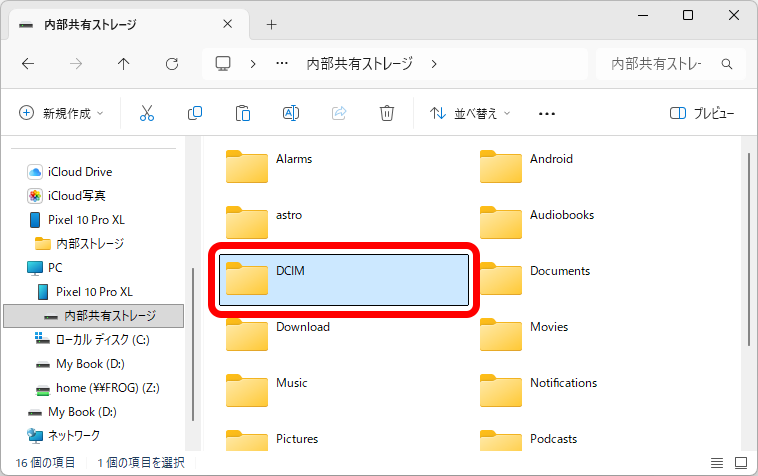Click the PC monitor icon in address bar
This screenshot has height=476, width=758.
pyautogui.click(x=223, y=64)
